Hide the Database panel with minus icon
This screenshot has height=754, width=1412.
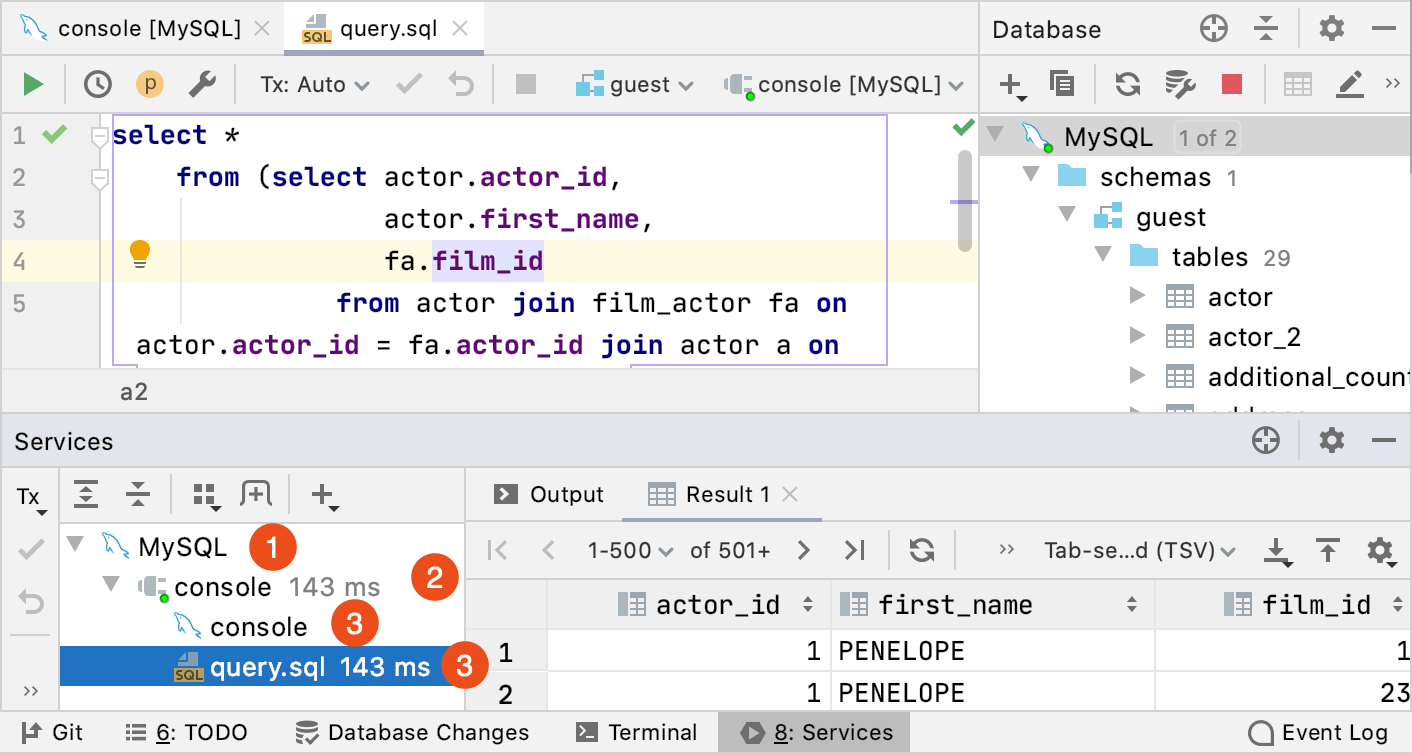coord(1384,29)
